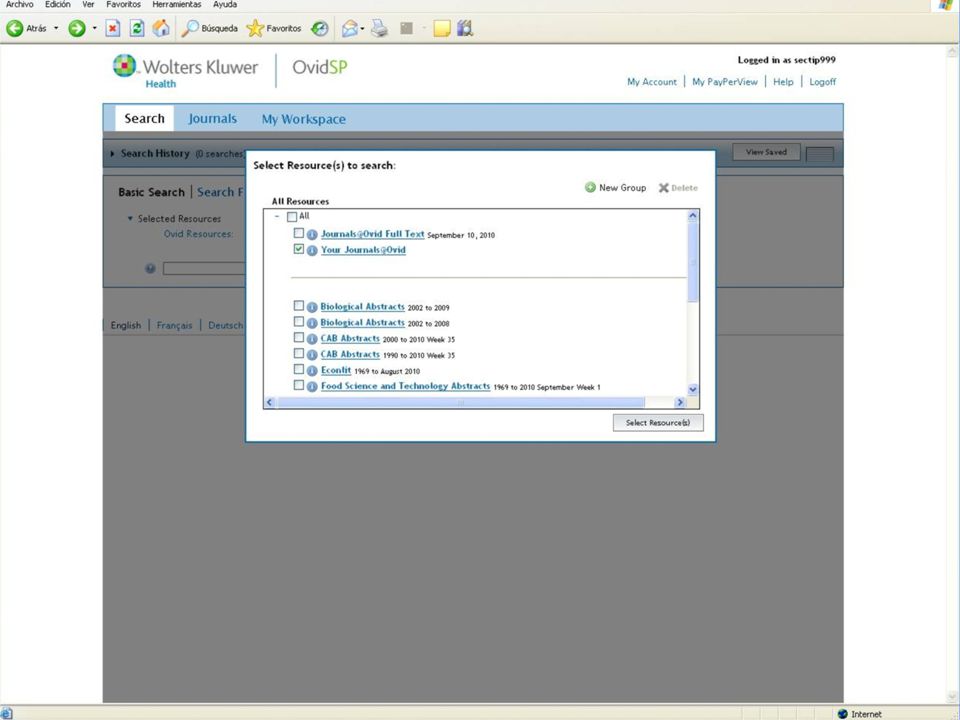Open the Edición menu

click(x=58, y=4)
